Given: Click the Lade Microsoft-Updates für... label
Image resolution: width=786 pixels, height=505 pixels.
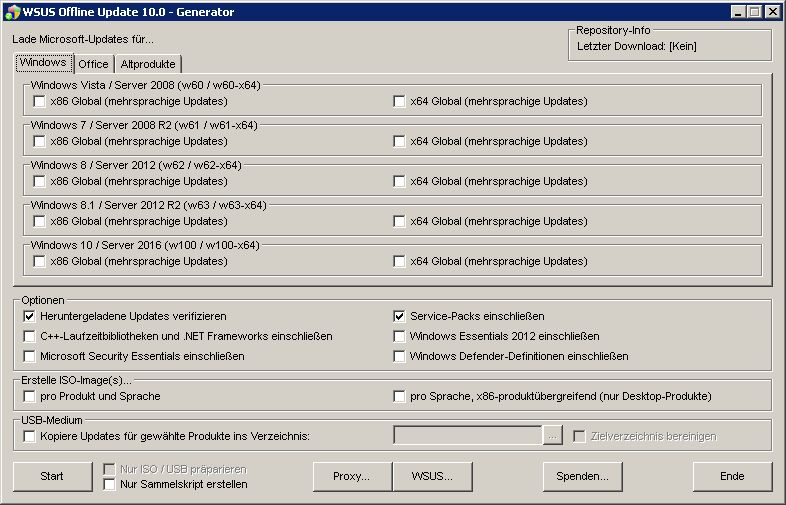Looking at the screenshot, I should (x=83, y=39).
